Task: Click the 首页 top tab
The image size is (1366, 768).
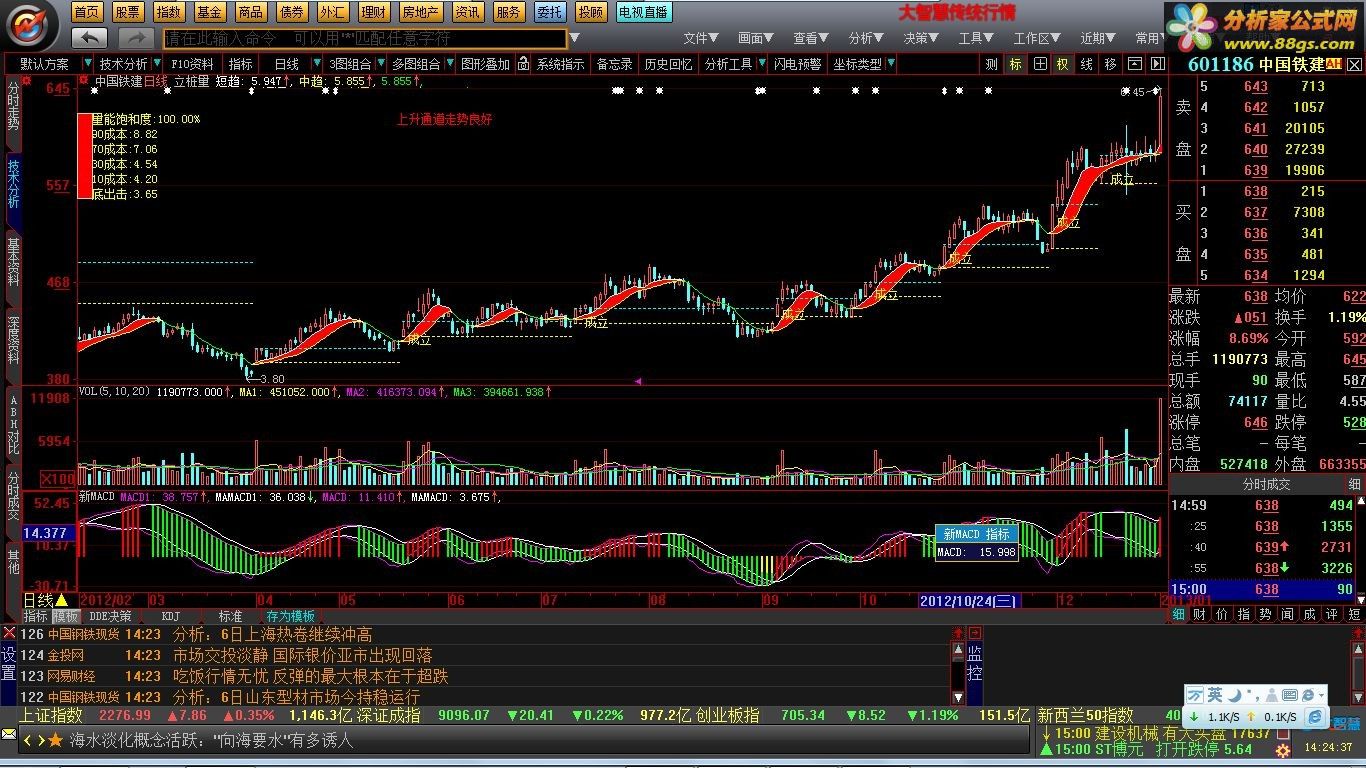Action: [87, 12]
